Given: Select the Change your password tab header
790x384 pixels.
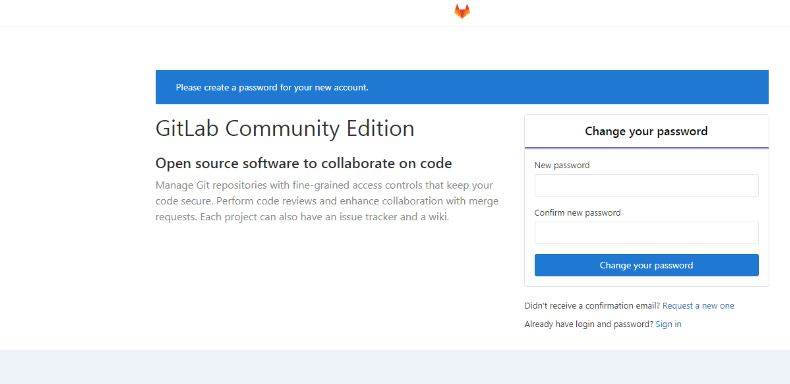Looking at the screenshot, I should (646, 132).
